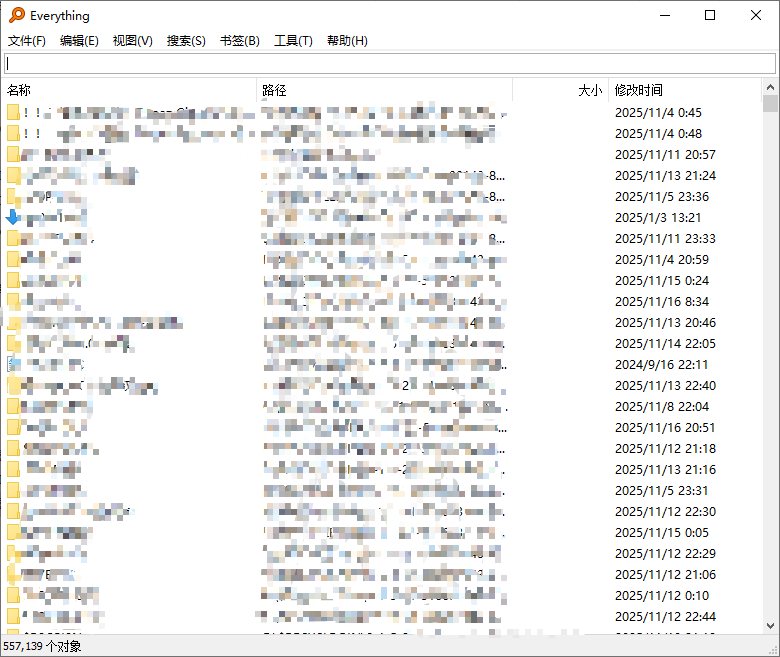Image resolution: width=780 pixels, height=657 pixels.
Task: Click folder icon in row dated 2025/11/4 20:59
Action: 13,259
